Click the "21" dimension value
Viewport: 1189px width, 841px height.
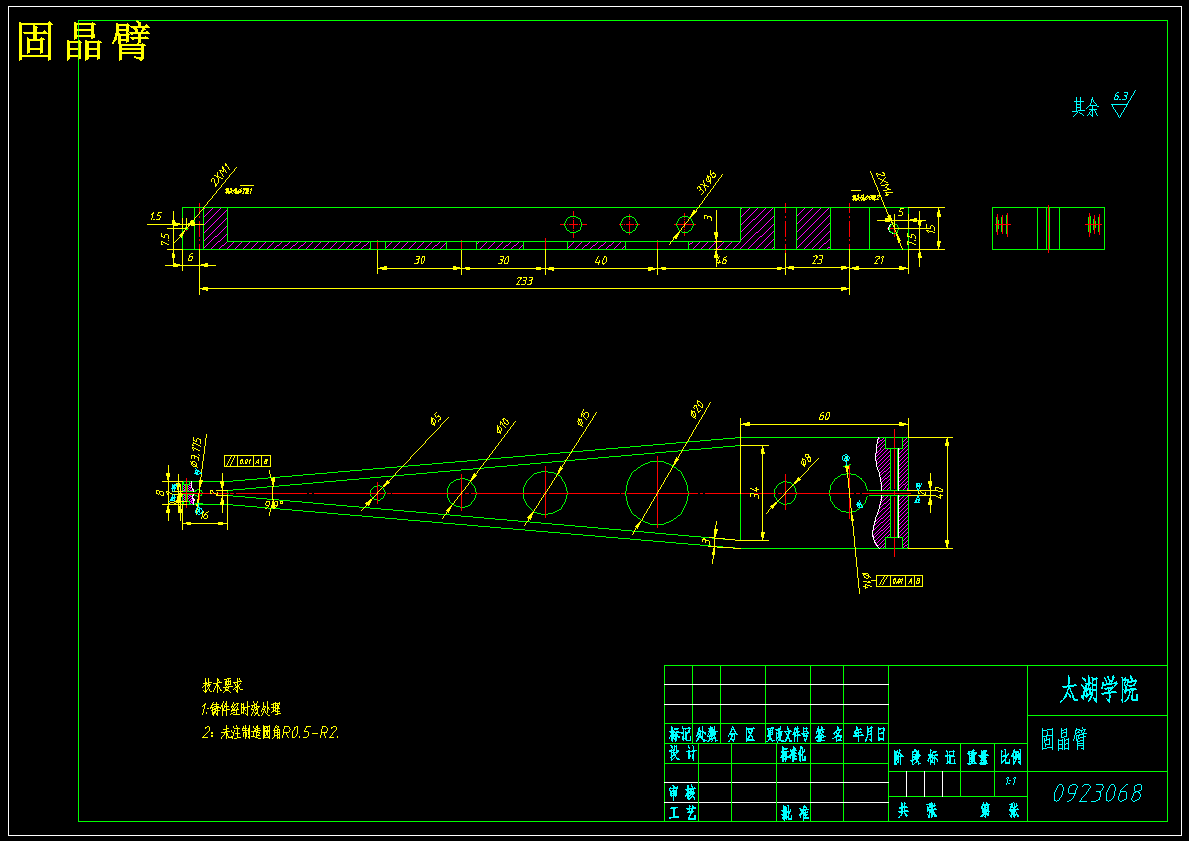[x=880, y=260]
